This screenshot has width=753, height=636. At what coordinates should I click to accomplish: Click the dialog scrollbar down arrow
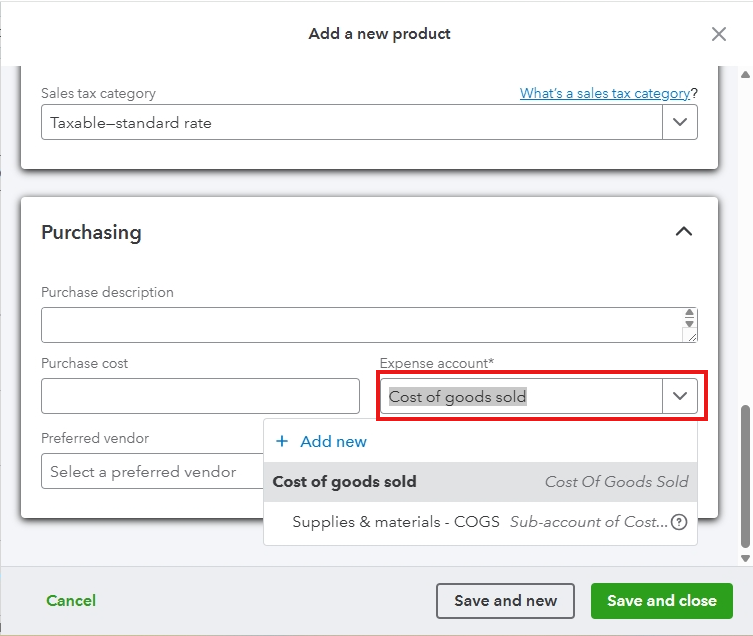tap(744, 558)
